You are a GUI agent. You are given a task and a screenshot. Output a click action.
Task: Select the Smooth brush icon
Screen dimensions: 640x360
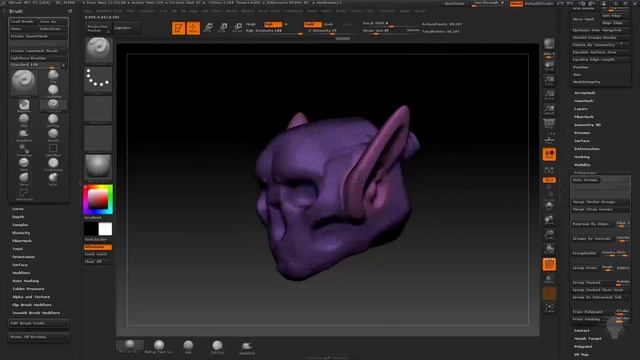[x=53, y=134]
